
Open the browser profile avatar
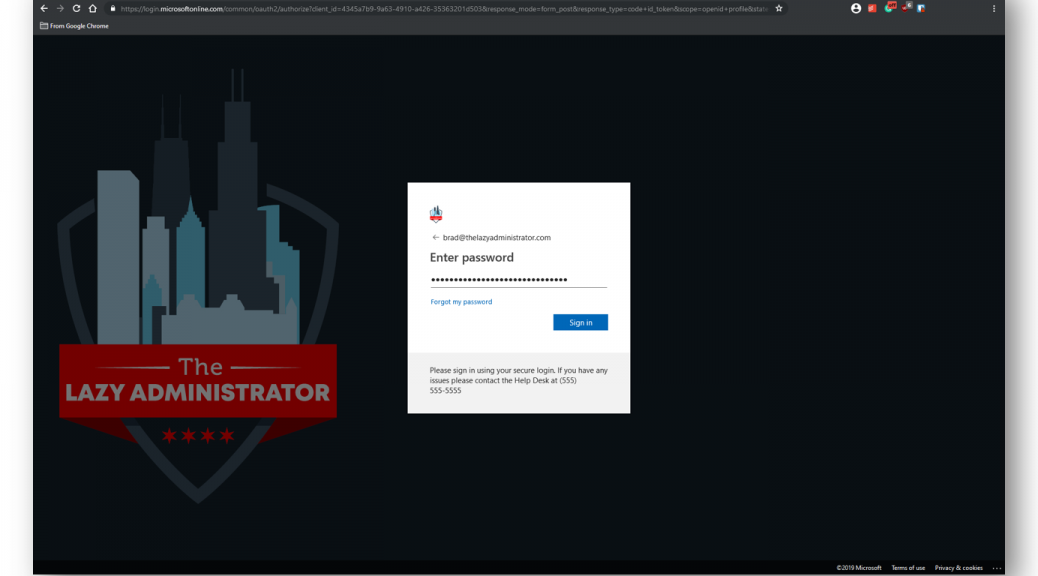[x=855, y=9]
